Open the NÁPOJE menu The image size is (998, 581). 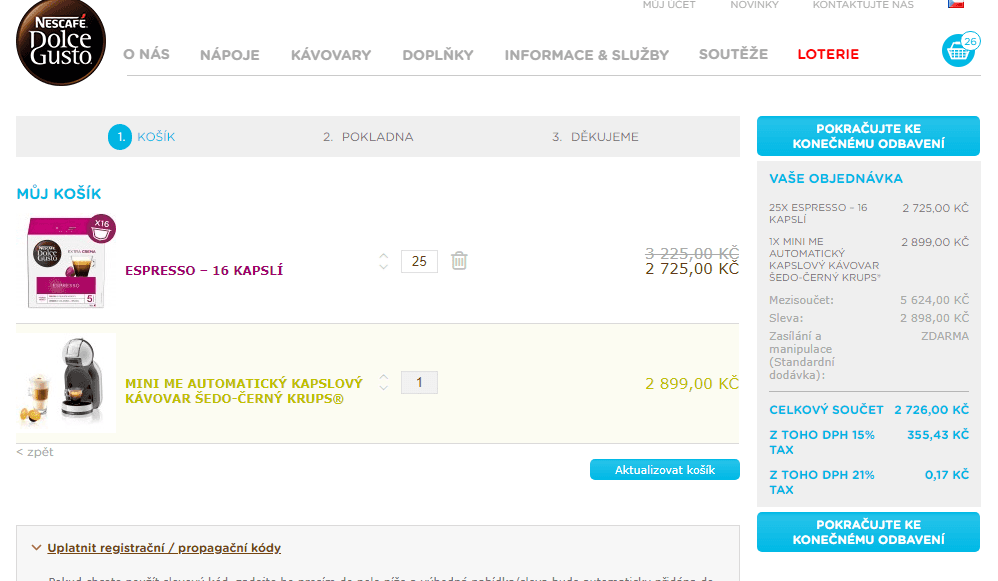(230, 55)
